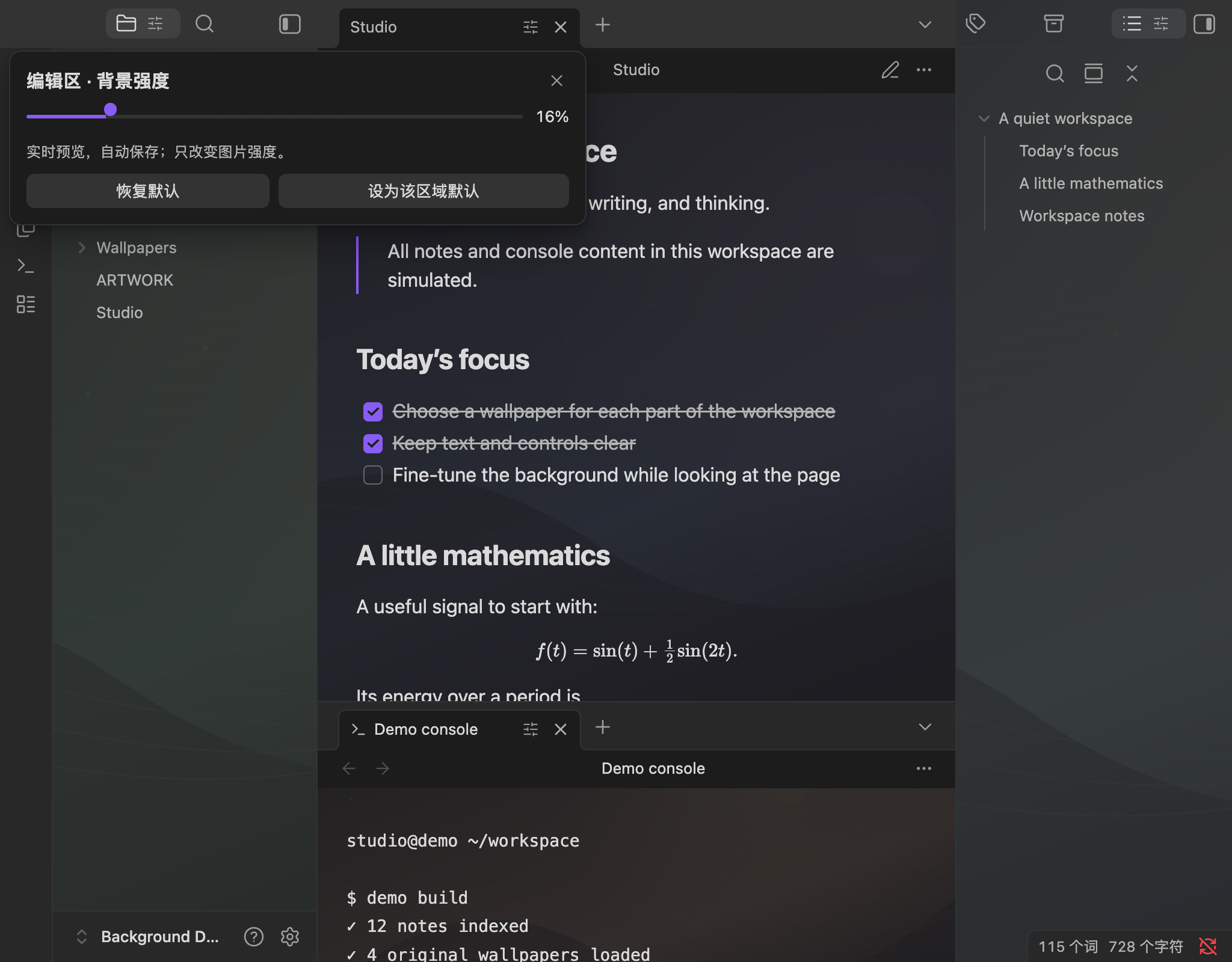Click the search icon in the left toolbar
This screenshot has height=962, width=1232.
click(x=205, y=24)
